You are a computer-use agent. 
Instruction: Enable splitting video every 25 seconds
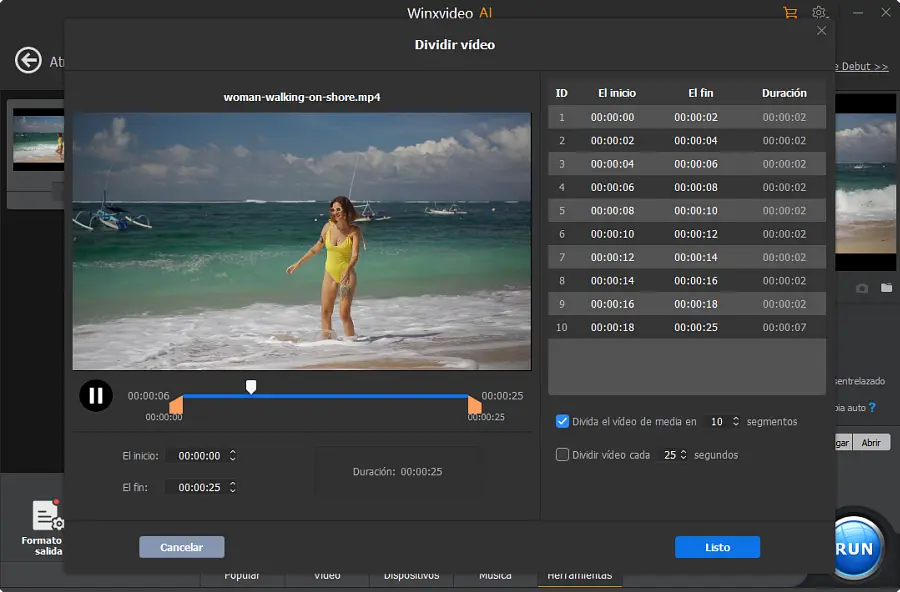click(x=563, y=455)
